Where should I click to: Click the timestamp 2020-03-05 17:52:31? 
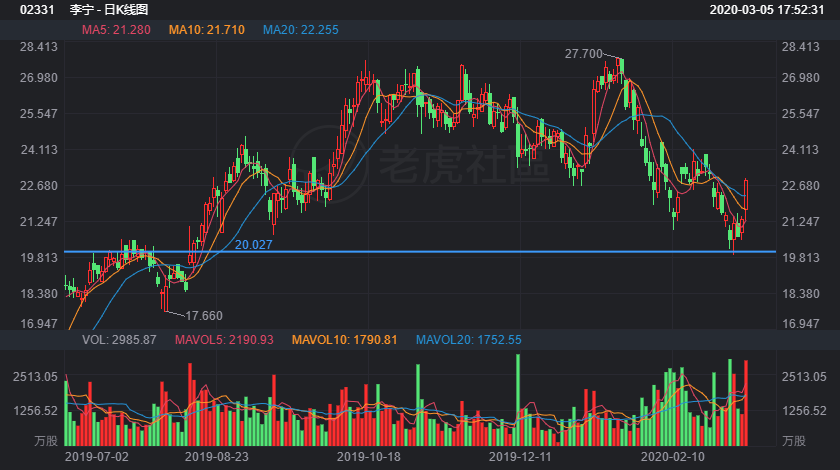coord(767,10)
